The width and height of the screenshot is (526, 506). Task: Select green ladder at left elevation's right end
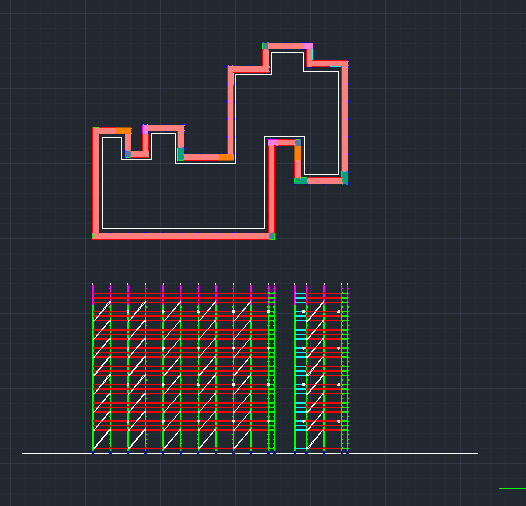[271, 371]
